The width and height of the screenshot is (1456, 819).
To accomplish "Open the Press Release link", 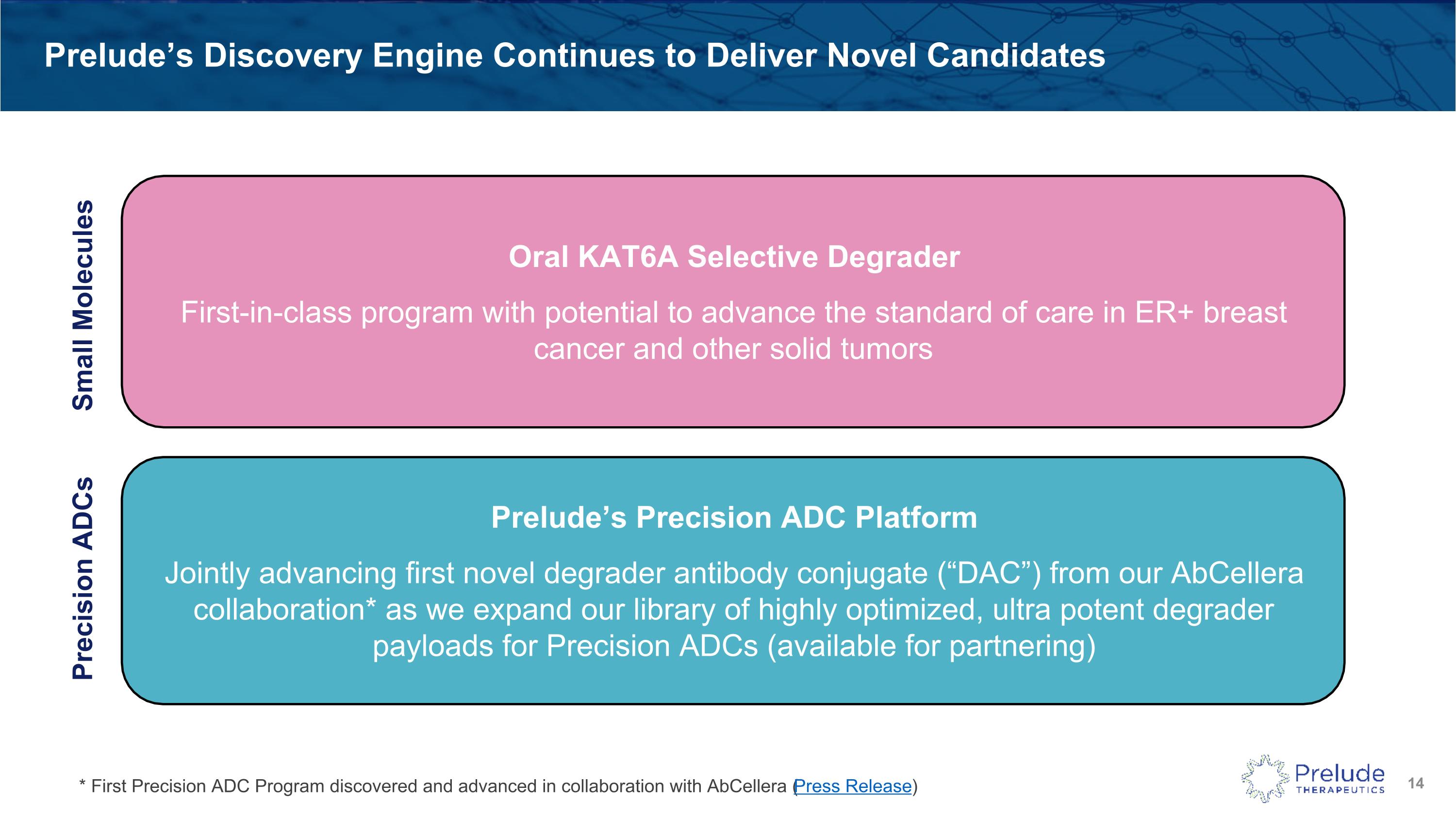I will tap(853, 786).
